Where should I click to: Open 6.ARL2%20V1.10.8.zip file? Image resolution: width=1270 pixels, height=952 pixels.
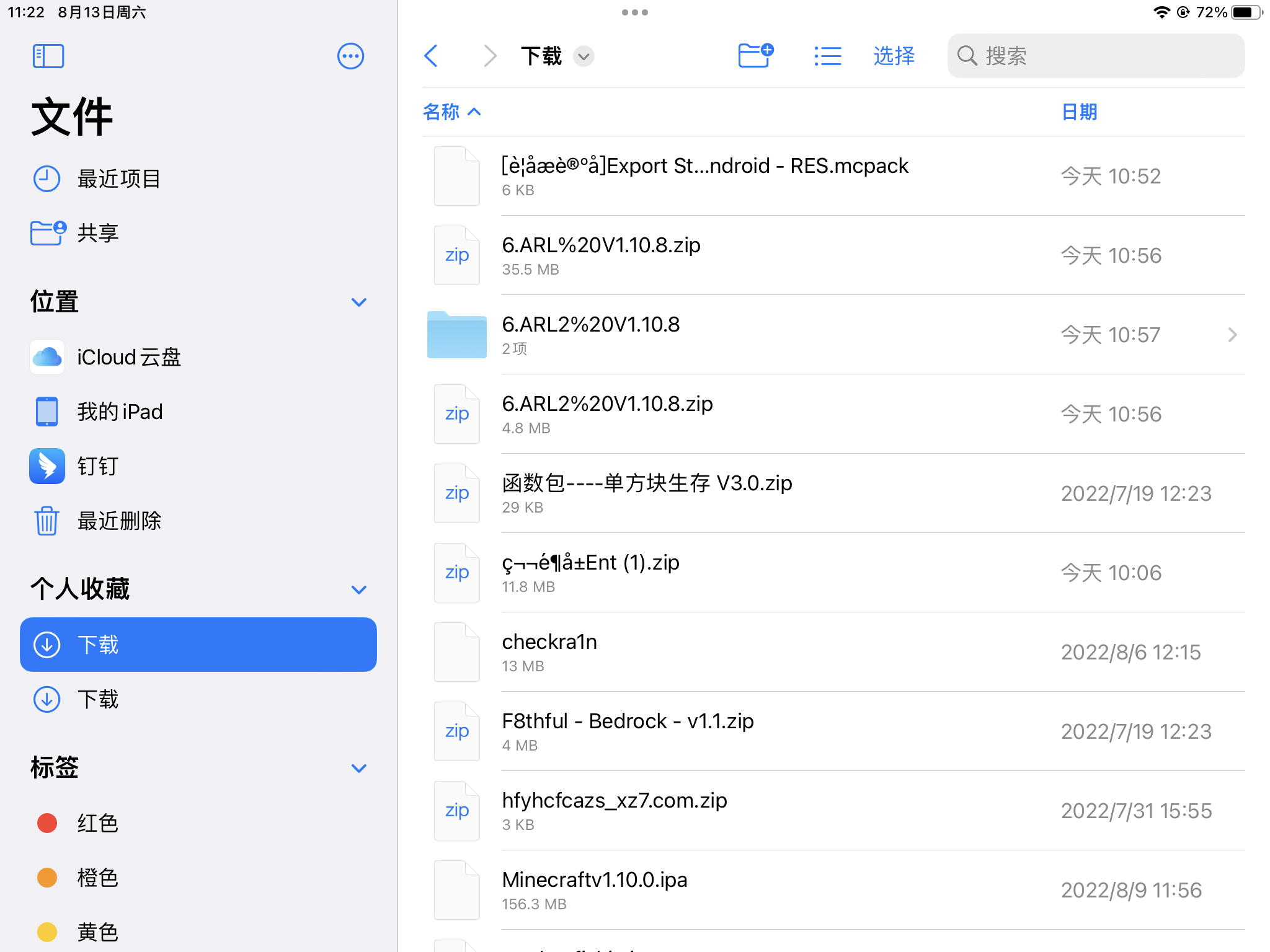point(833,414)
